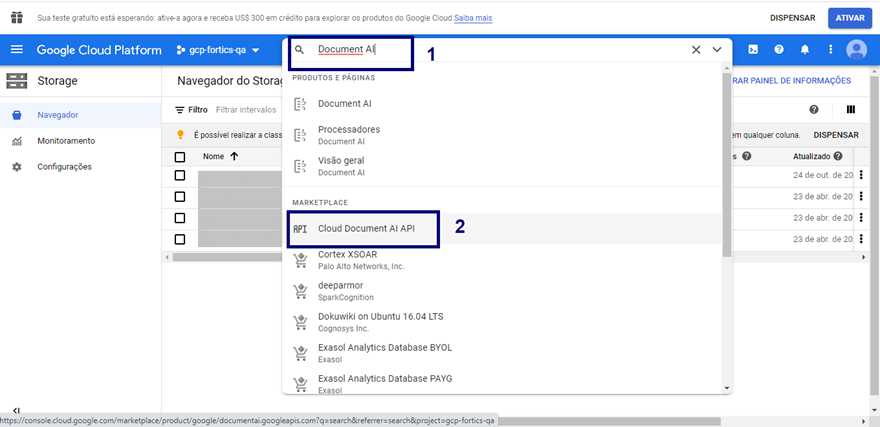The width and height of the screenshot is (880, 427).
Task: Select Cloud Document AI API marketplace result
Action: coord(501,229)
